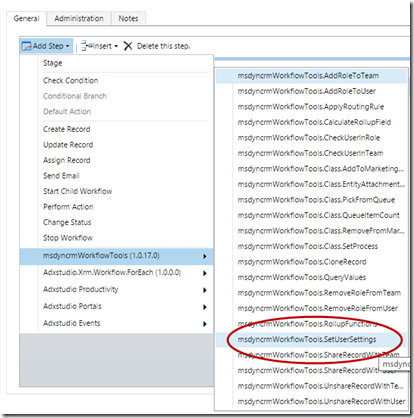Expand Adxstudio.Xrm.Workflow.ForEach submenu arrow
Screen dimensions: 414x418
205,273
